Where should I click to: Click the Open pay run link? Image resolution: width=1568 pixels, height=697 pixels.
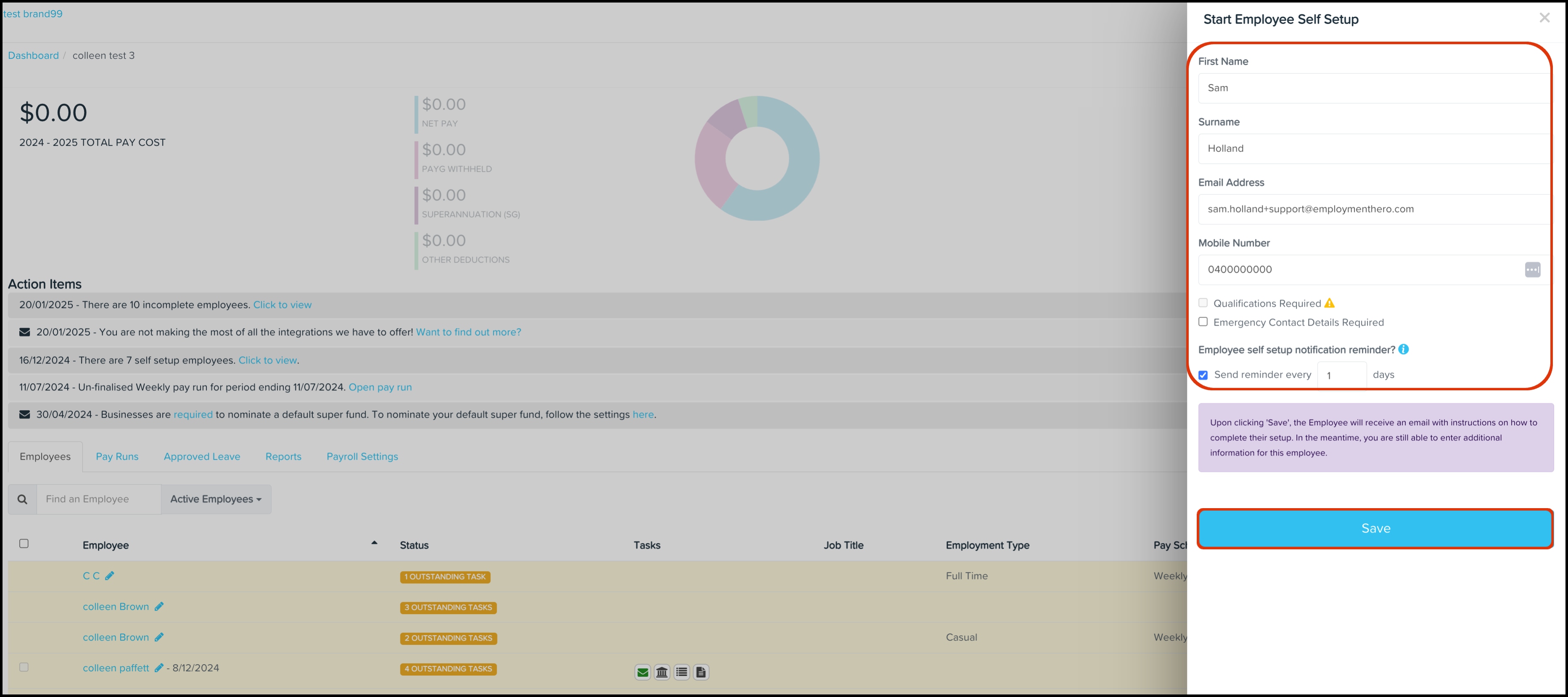(380, 387)
